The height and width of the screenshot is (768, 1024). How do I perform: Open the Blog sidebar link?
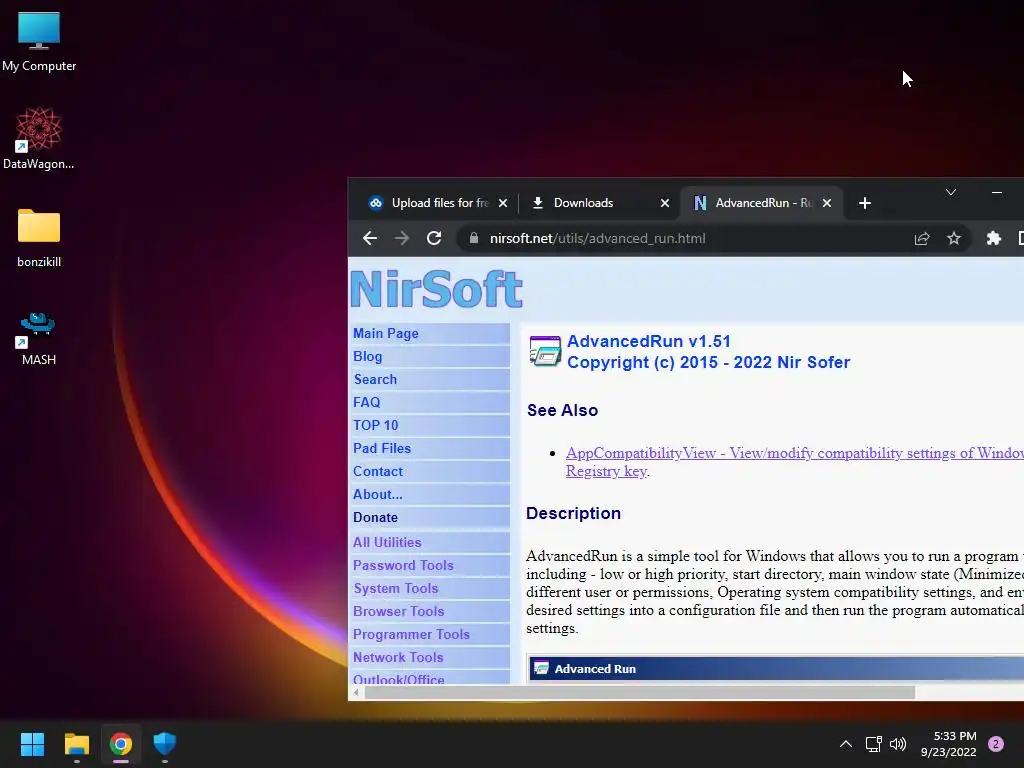click(368, 357)
